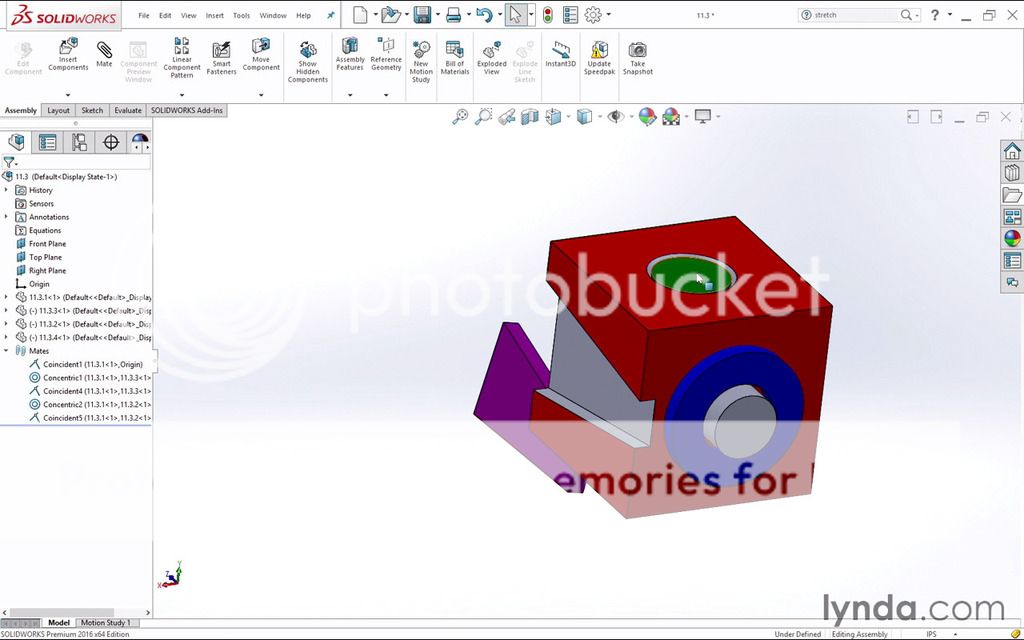
Task: Open the Appearances color ball in task pane
Action: [1012, 238]
